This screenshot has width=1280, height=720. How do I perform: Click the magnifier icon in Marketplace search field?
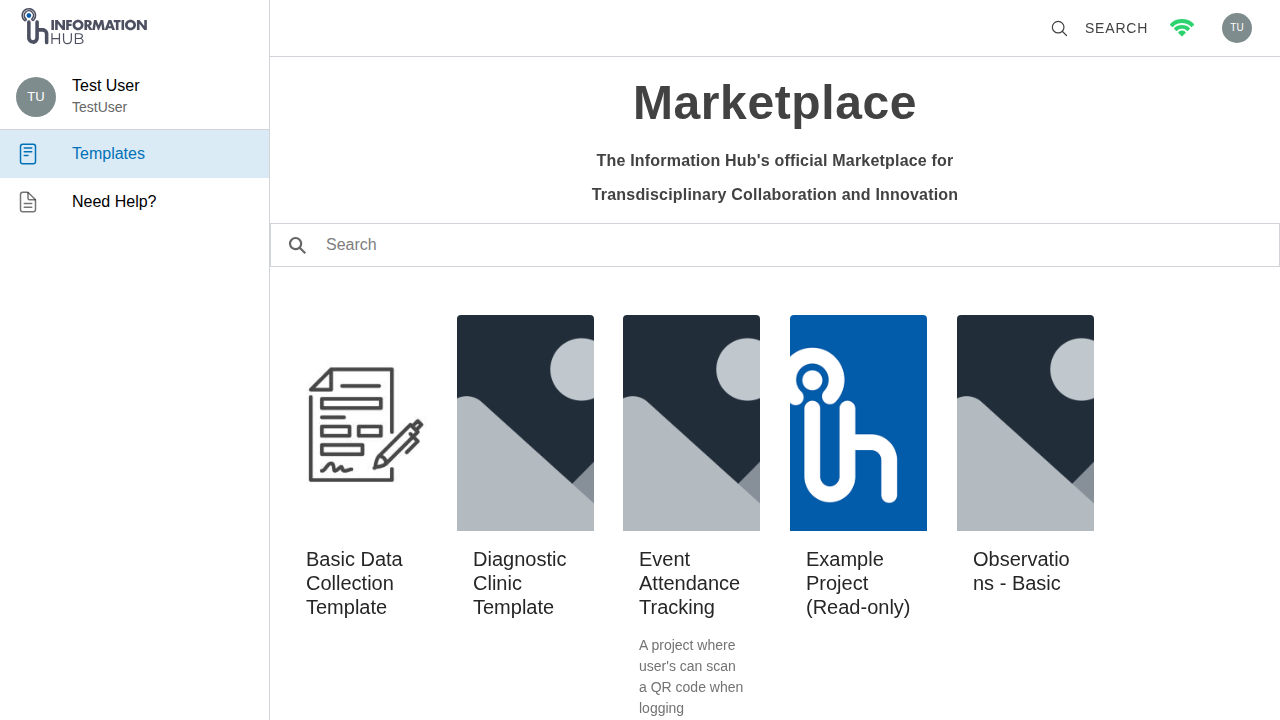(x=297, y=245)
